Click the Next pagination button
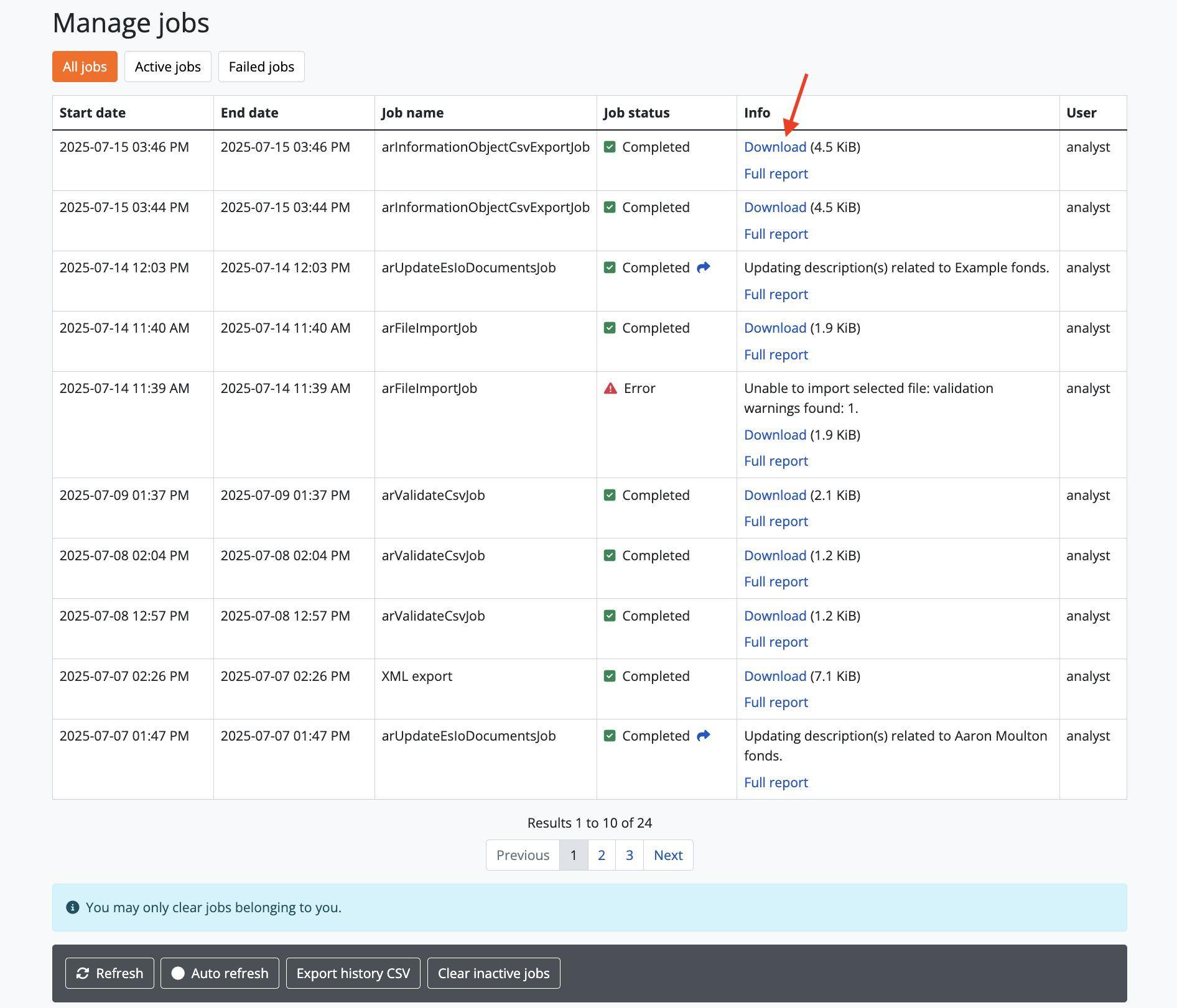Screen dimensions: 1177x1008 coord(668,855)
